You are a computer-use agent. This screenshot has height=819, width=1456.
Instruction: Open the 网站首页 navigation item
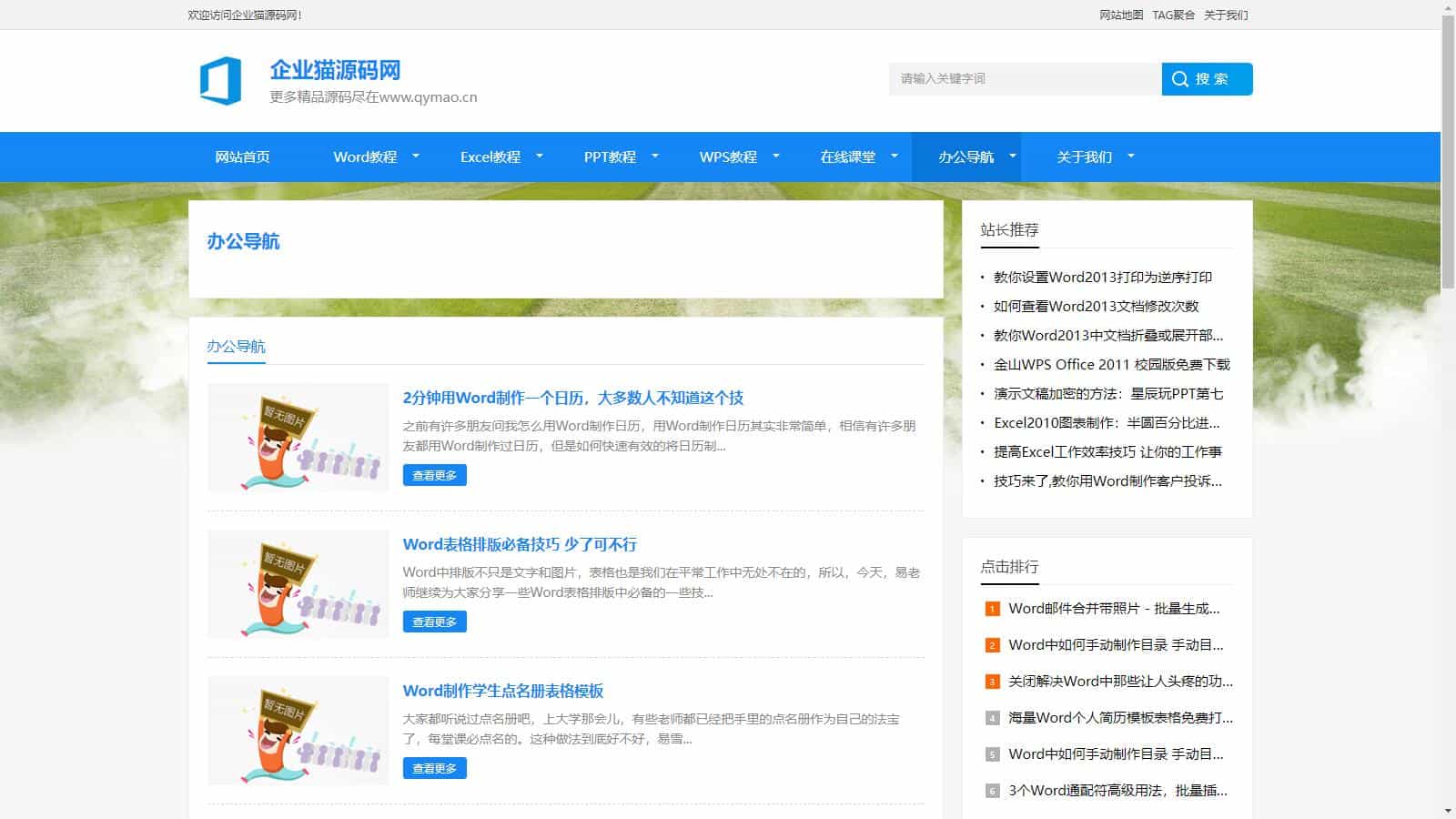point(243,157)
